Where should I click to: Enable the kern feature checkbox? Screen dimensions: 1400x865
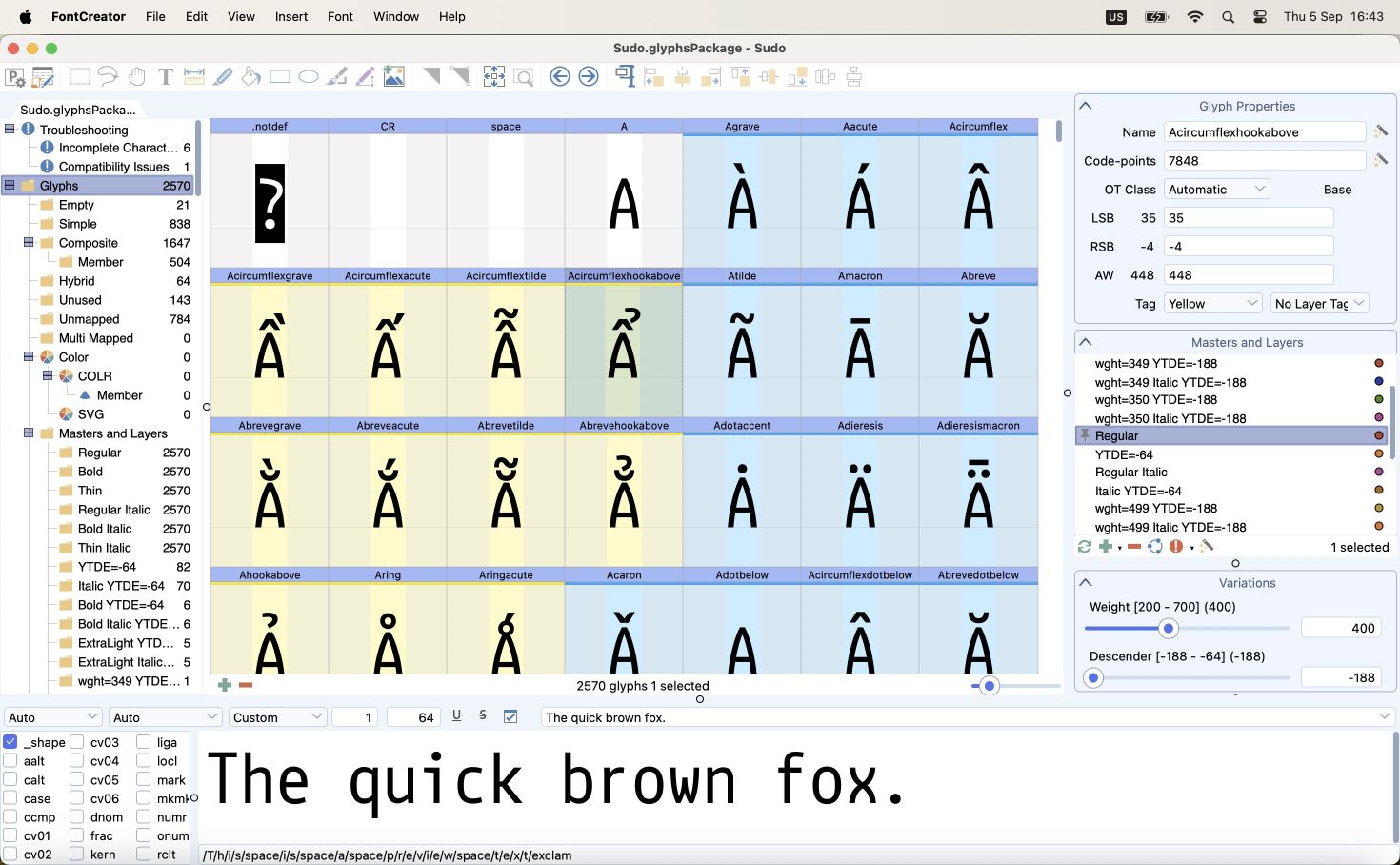point(77,854)
